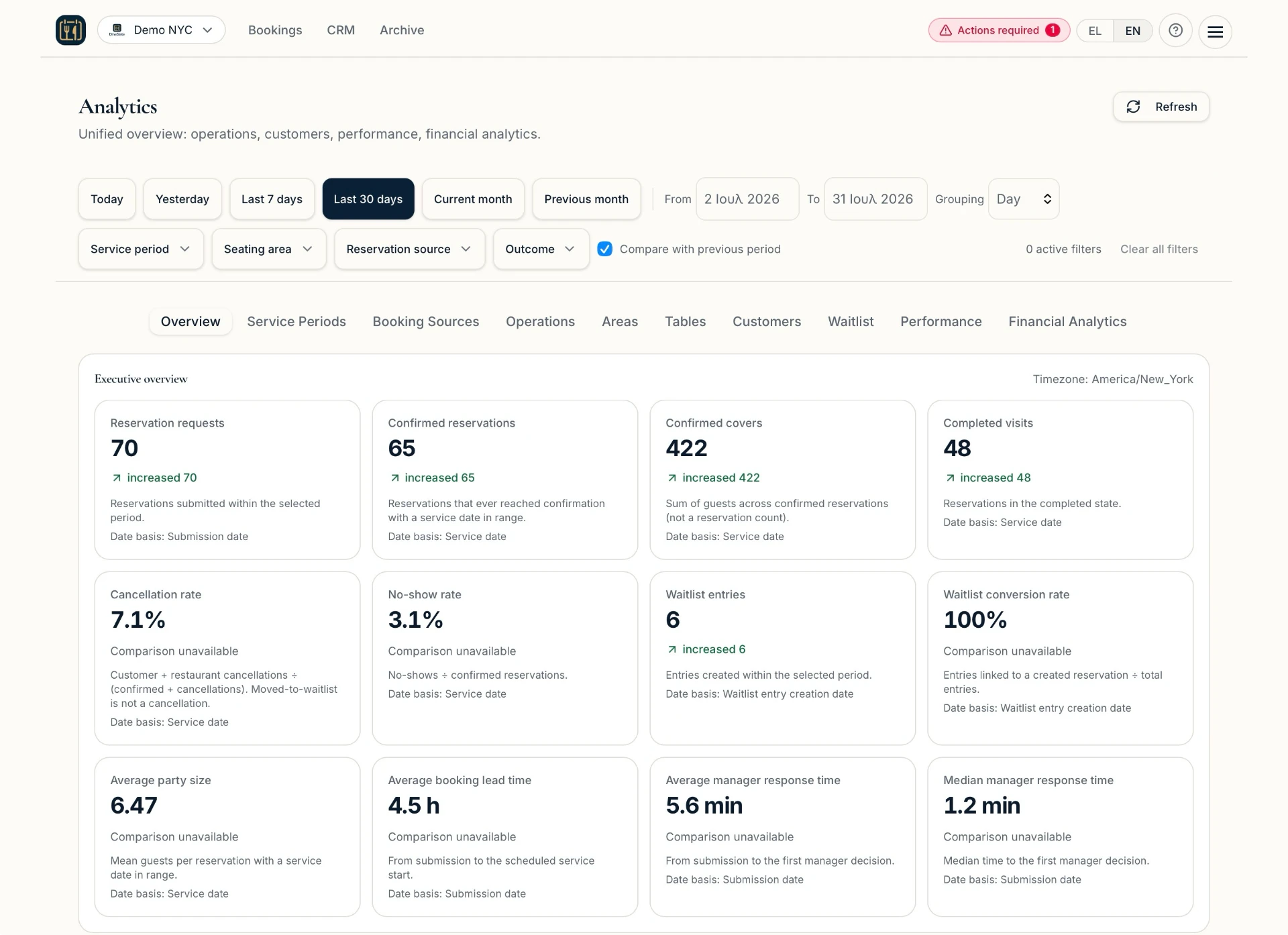The height and width of the screenshot is (935, 1288).
Task: Go to Bookings in the top navigation
Action: click(x=275, y=30)
